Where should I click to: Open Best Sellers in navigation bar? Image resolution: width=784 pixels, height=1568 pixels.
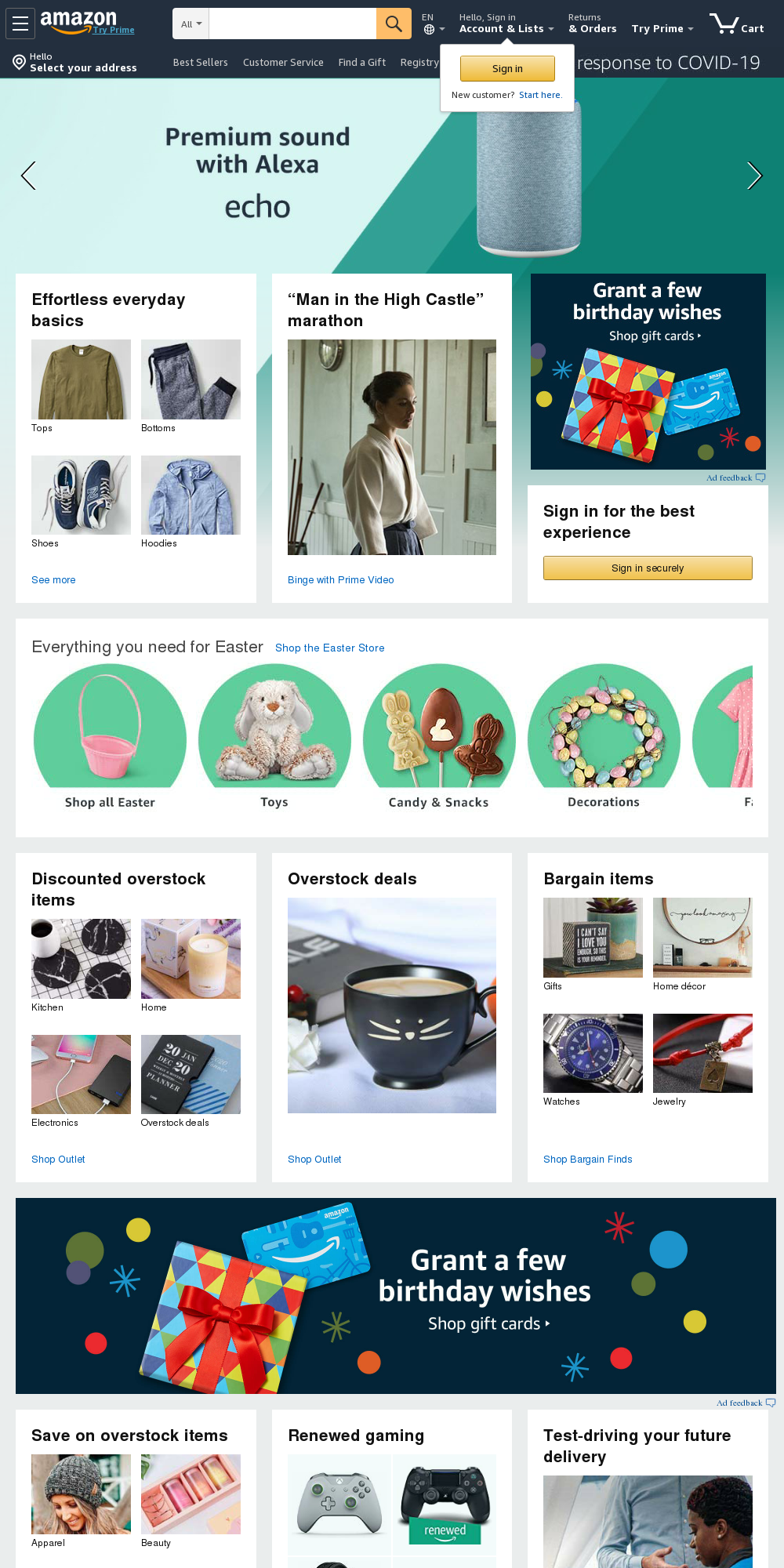point(201,63)
